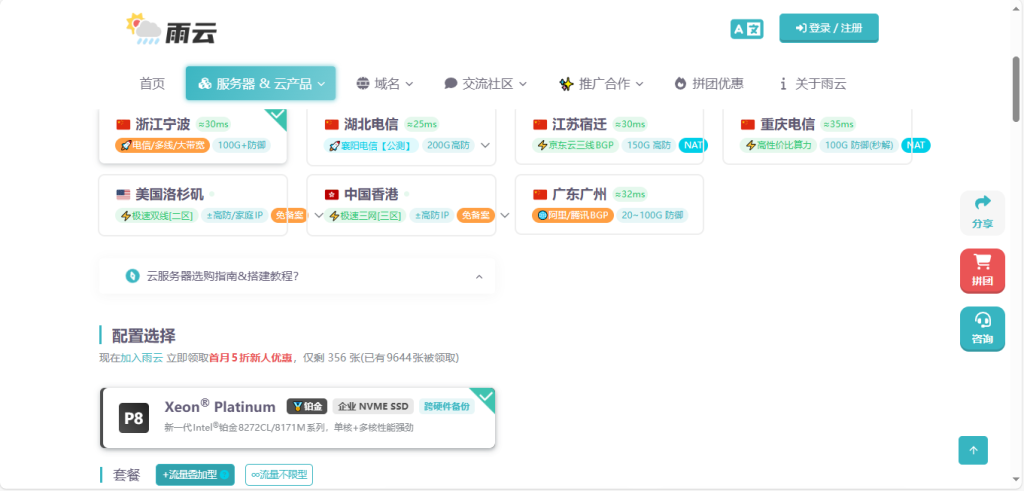Click the rocket icon of the guide panel

[133, 276]
